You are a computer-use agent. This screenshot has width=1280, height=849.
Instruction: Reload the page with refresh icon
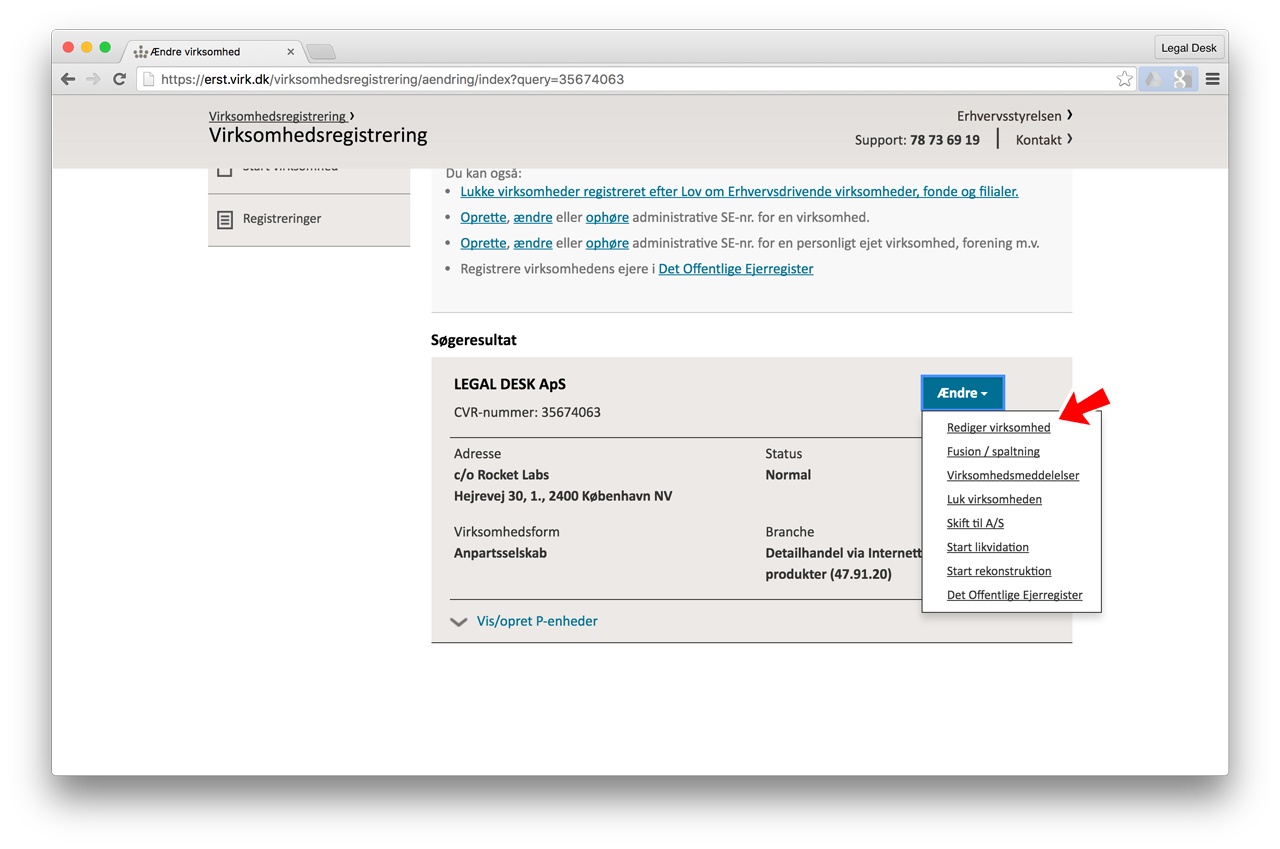point(119,79)
